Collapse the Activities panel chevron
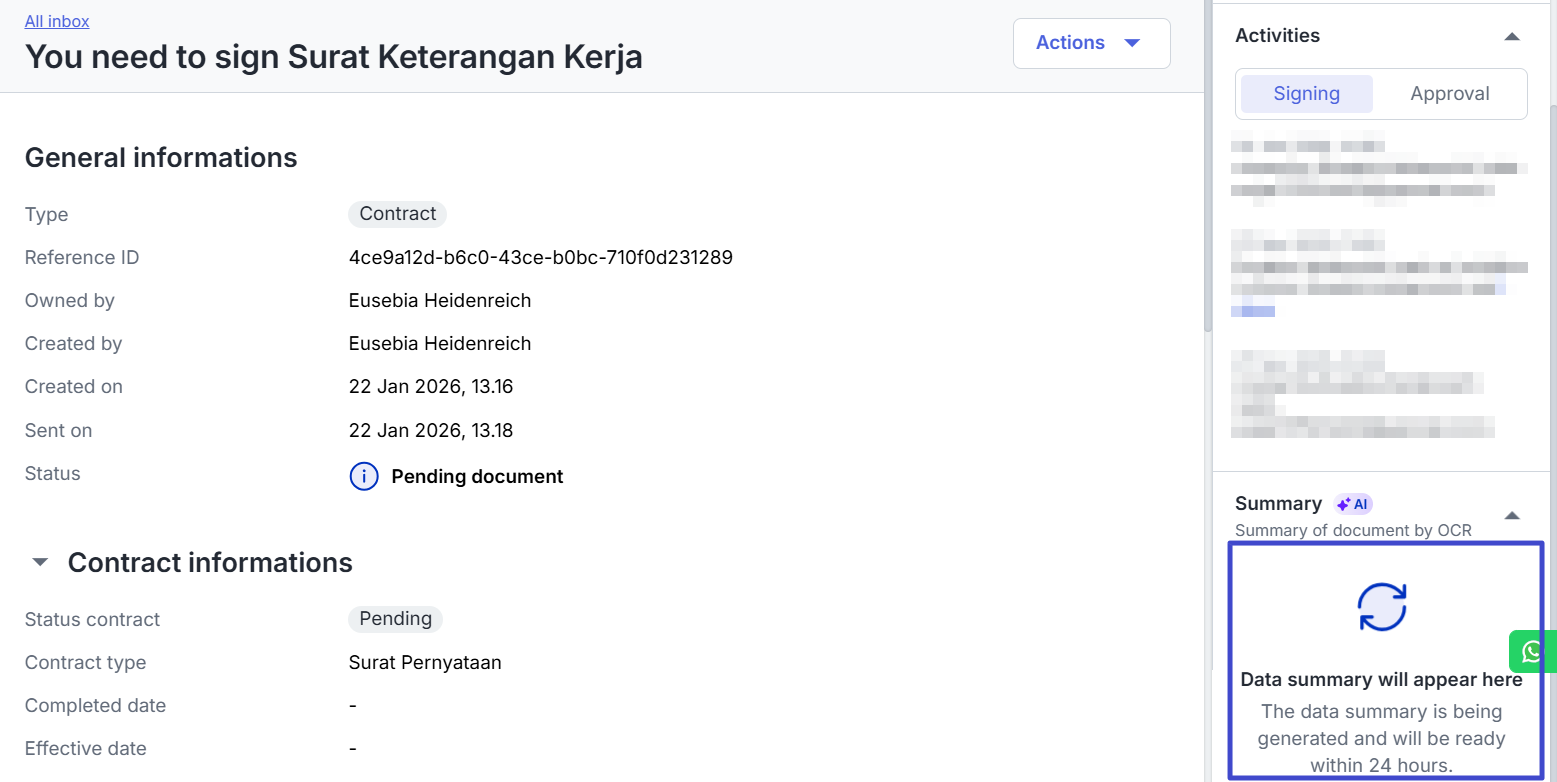The width and height of the screenshot is (1557, 782). [x=1511, y=36]
